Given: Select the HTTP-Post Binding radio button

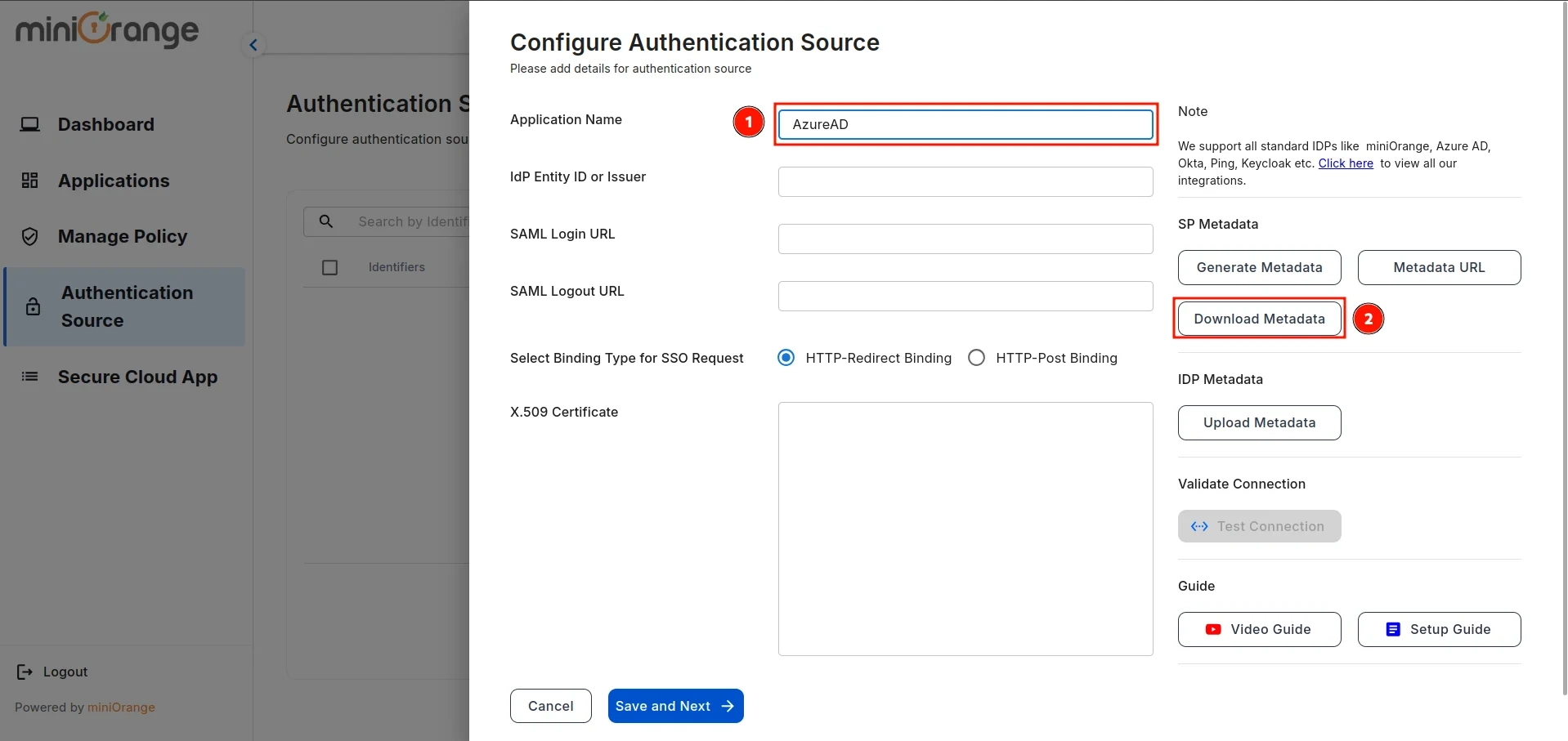Looking at the screenshot, I should (x=976, y=357).
